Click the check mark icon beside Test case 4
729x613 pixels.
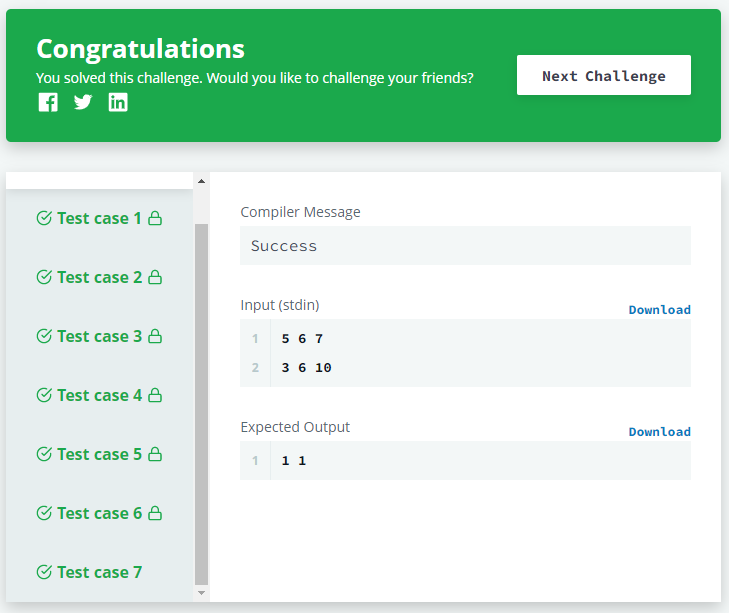[x=44, y=395]
